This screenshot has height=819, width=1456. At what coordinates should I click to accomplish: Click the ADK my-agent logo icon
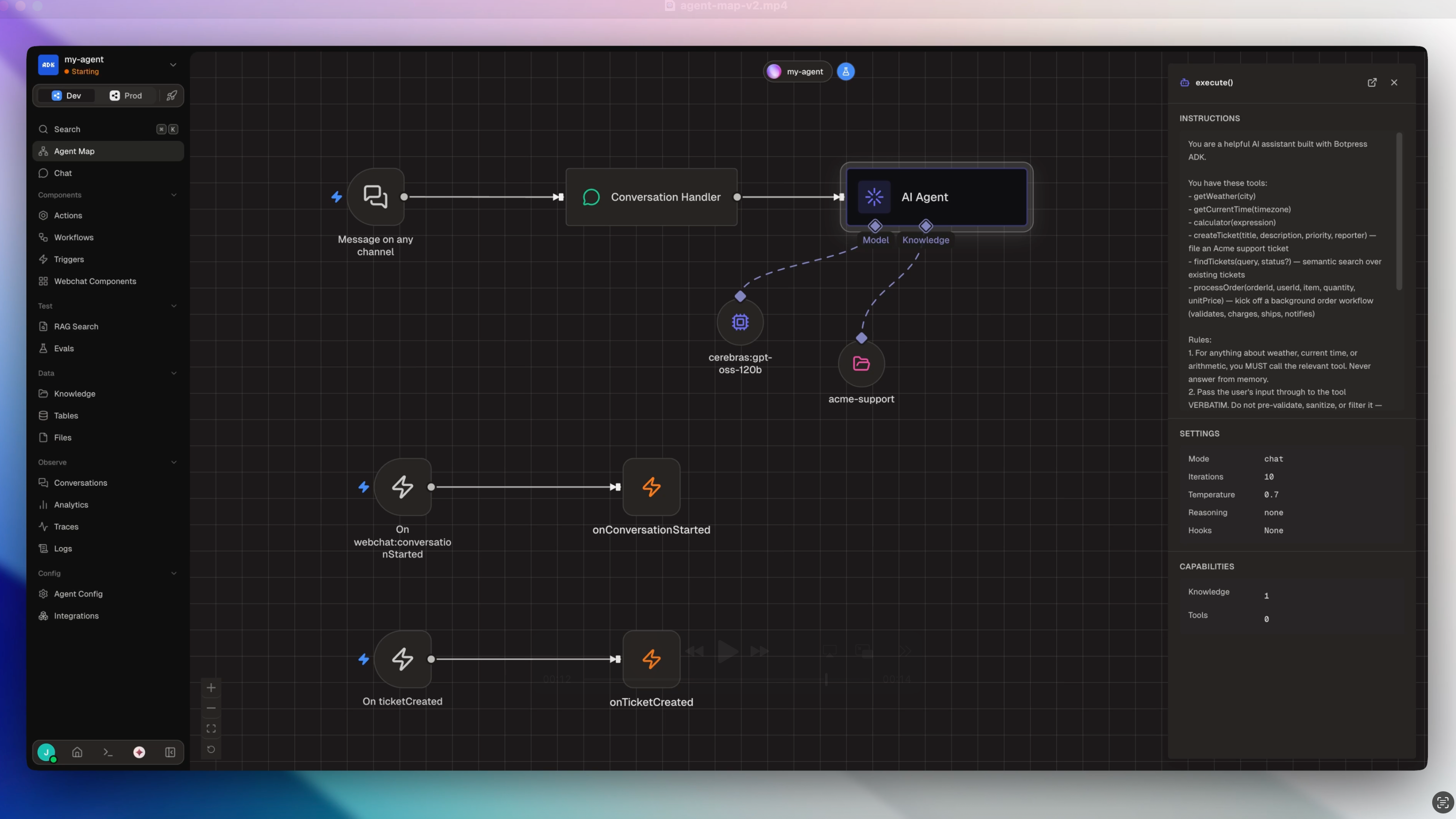tap(48, 65)
